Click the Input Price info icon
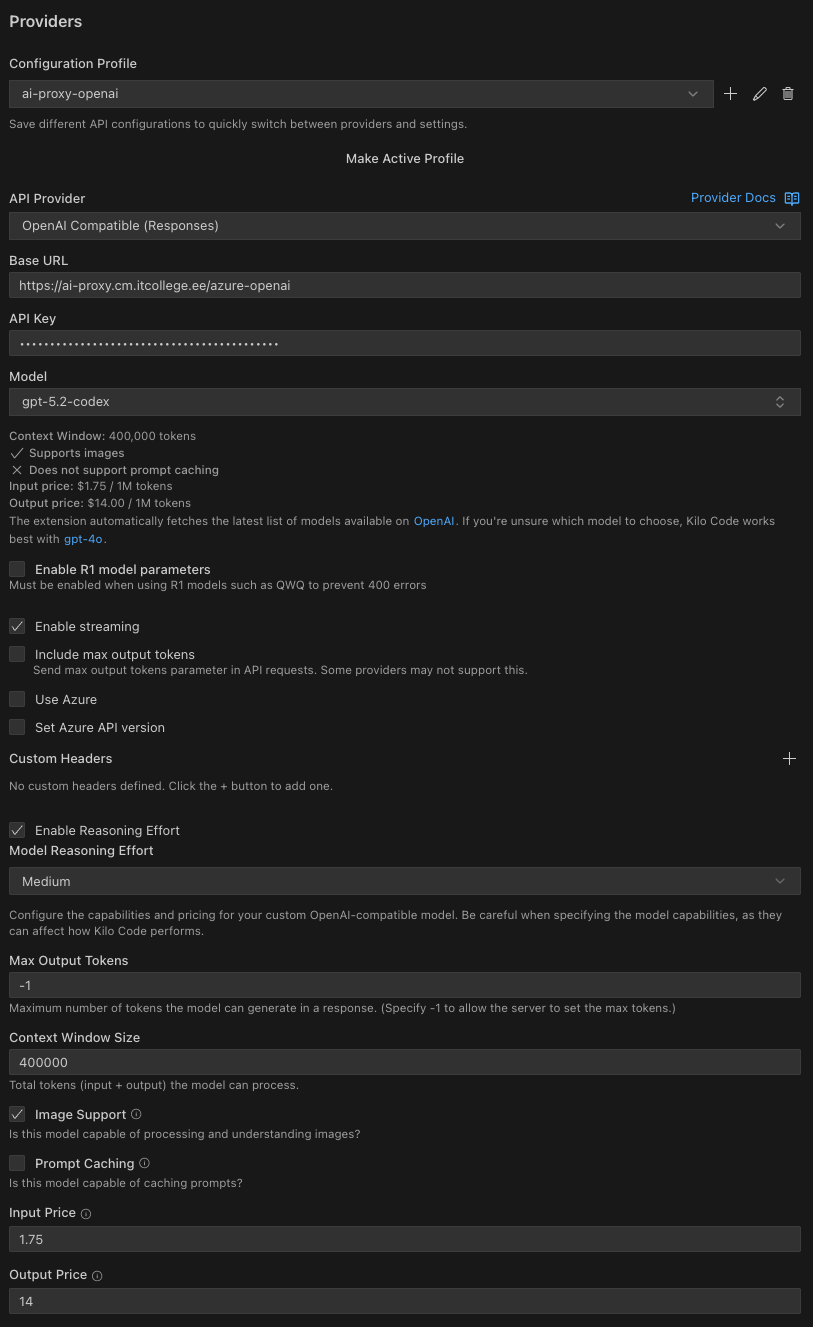Viewport: 813px width, 1327px height. point(86,1213)
